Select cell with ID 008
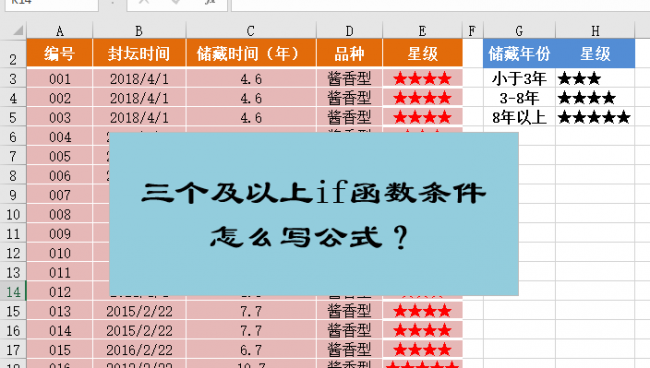Viewport: 650px width, 368px height. 60,214
